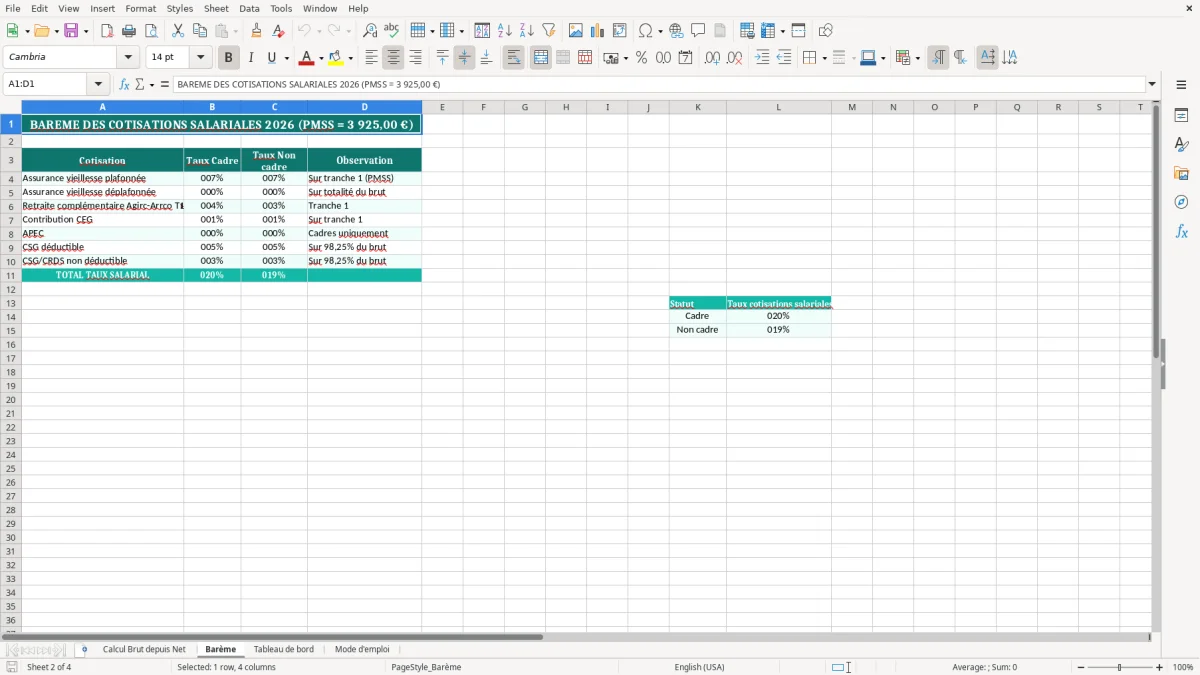Open the Save dropdown arrow
This screenshot has width=1200, height=675.
pyautogui.click(x=86, y=31)
